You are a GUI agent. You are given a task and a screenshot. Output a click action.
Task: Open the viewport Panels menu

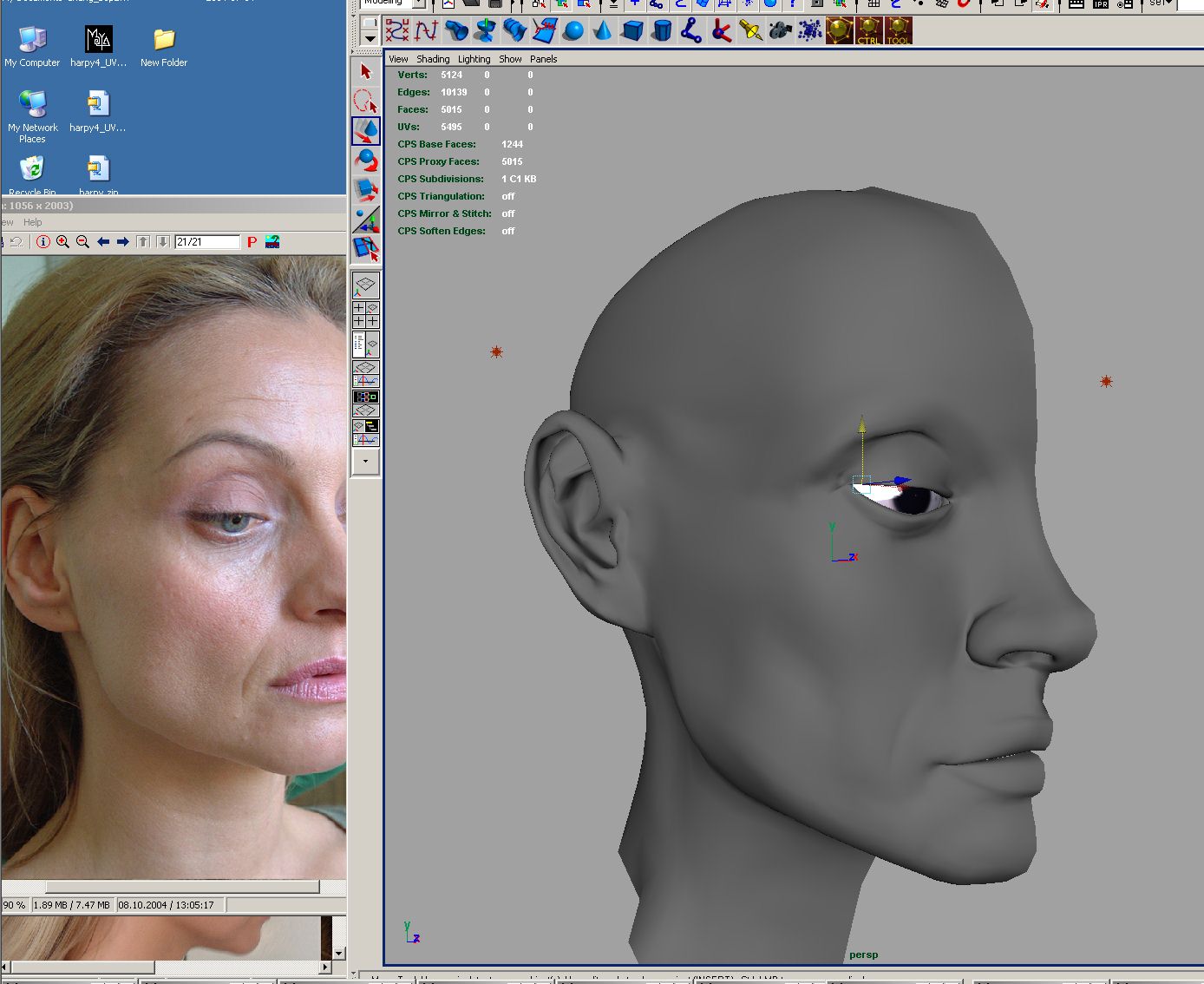tap(543, 59)
